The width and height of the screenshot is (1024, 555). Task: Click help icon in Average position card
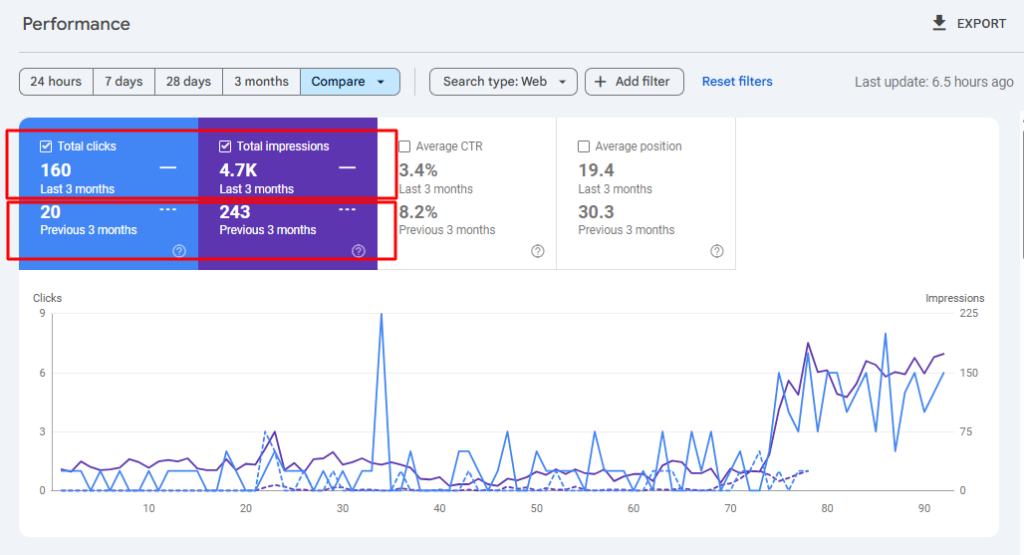click(x=716, y=251)
